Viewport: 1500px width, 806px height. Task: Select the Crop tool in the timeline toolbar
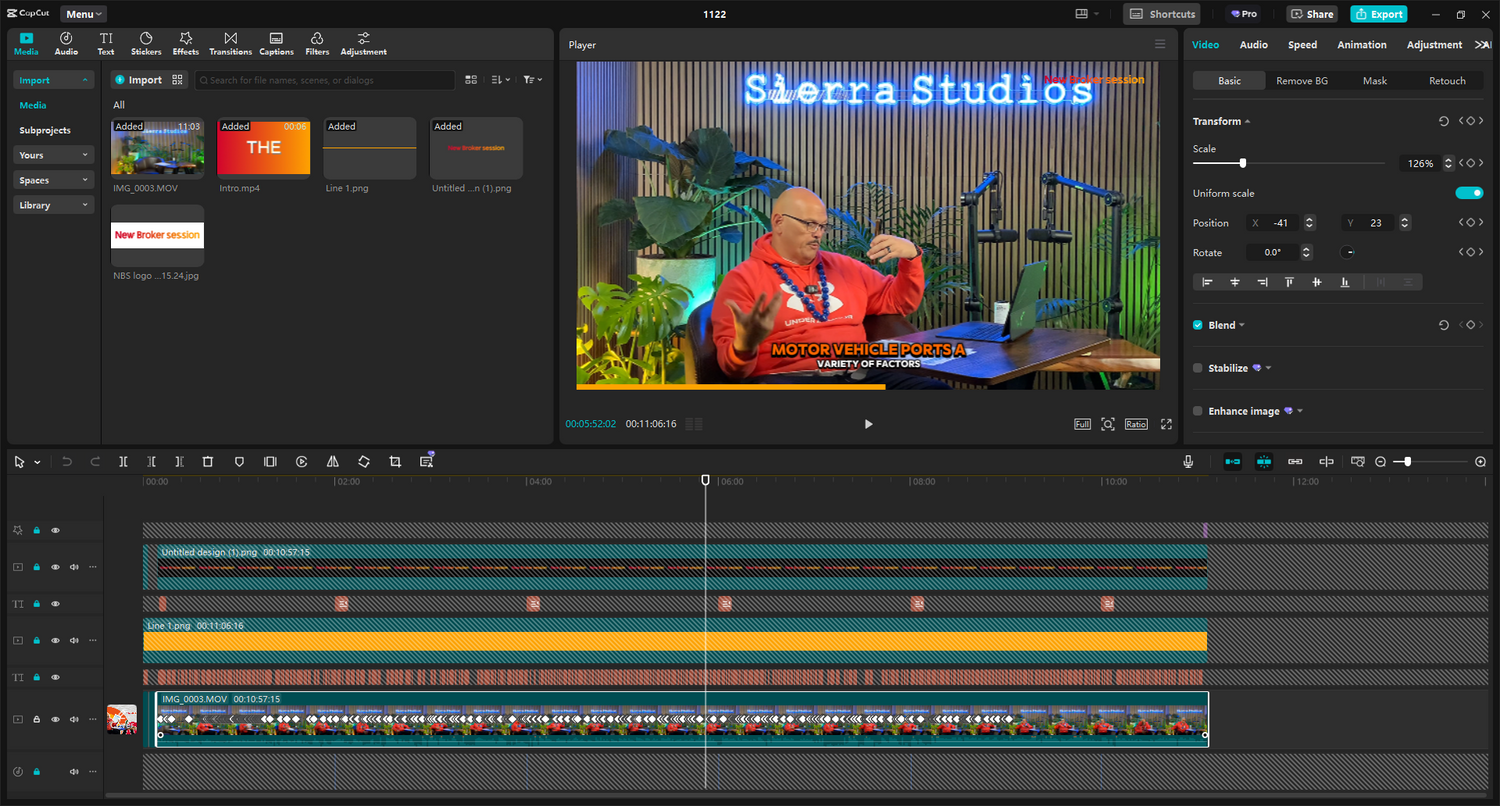tap(395, 462)
